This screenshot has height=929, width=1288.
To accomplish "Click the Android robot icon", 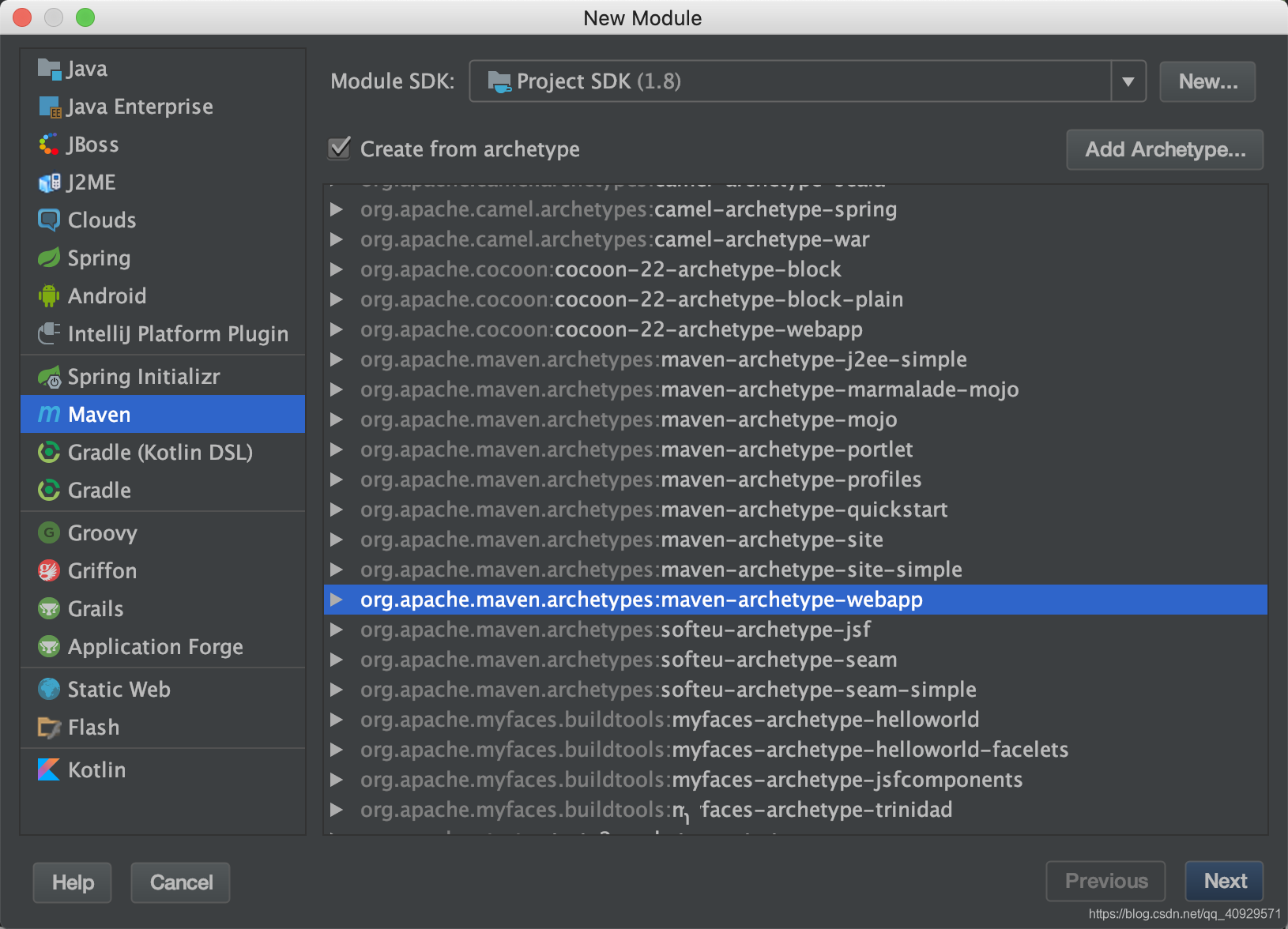I will pos(49,295).
